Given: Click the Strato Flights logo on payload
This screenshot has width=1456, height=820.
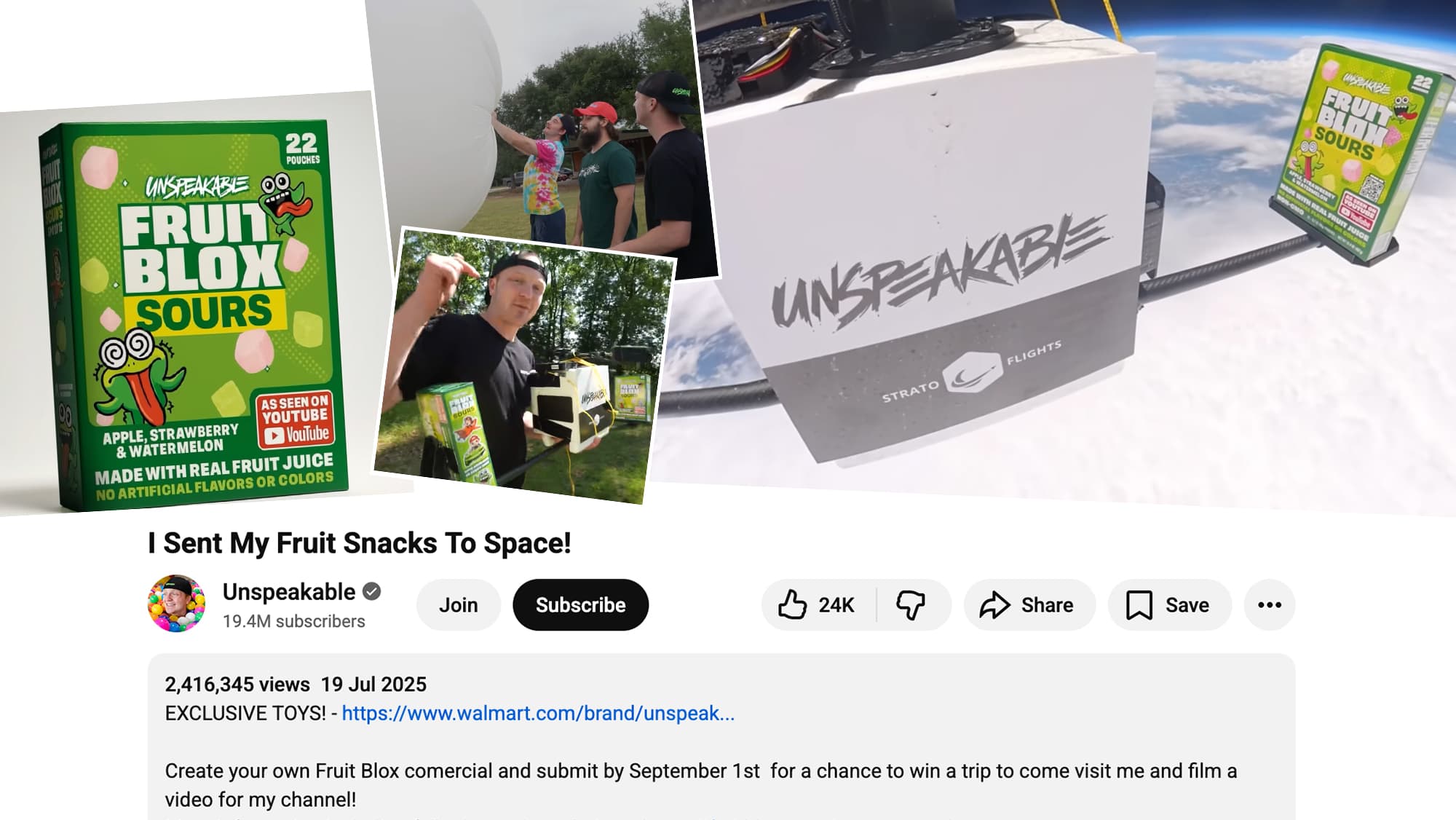Looking at the screenshot, I should (972, 373).
